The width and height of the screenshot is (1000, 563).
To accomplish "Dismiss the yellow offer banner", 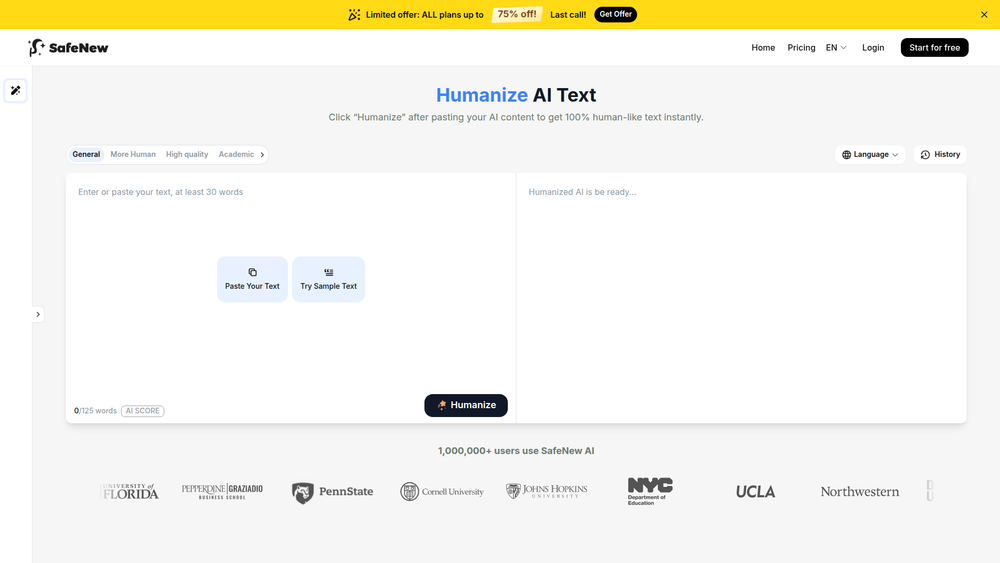I will [x=984, y=15].
